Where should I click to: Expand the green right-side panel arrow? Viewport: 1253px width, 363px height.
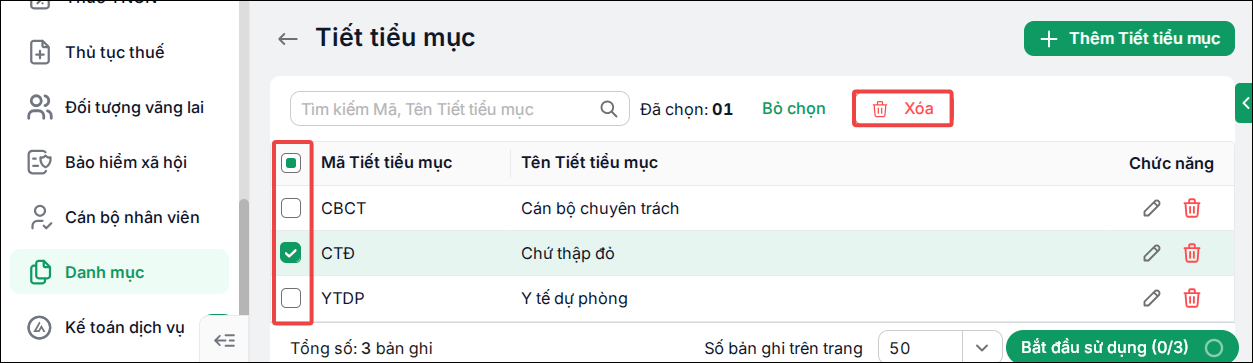(1245, 102)
